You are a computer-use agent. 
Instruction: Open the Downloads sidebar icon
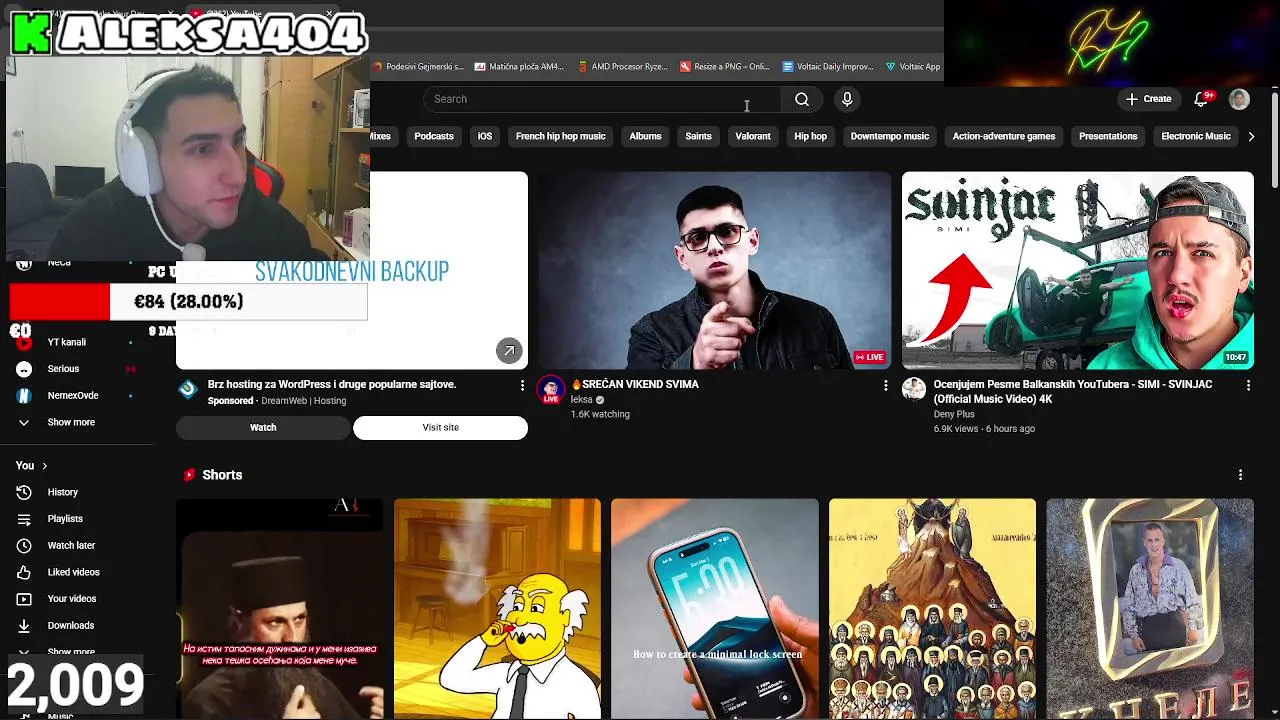[x=24, y=625]
